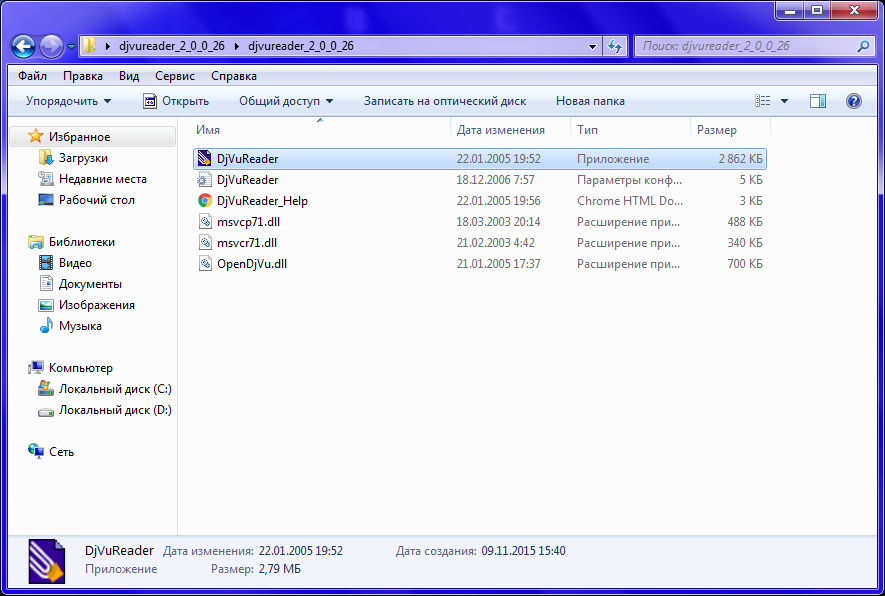Sort by Дата изменения column
The width and height of the screenshot is (885, 596).
pos(501,130)
